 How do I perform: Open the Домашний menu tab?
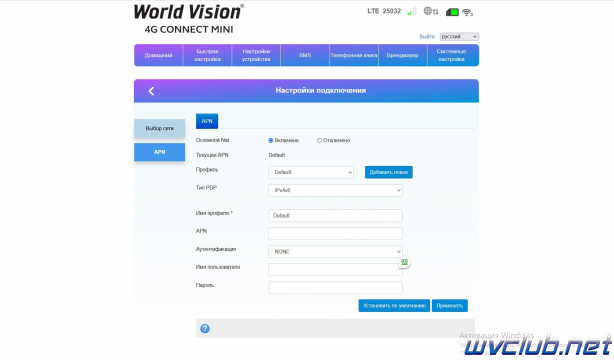(158, 55)
